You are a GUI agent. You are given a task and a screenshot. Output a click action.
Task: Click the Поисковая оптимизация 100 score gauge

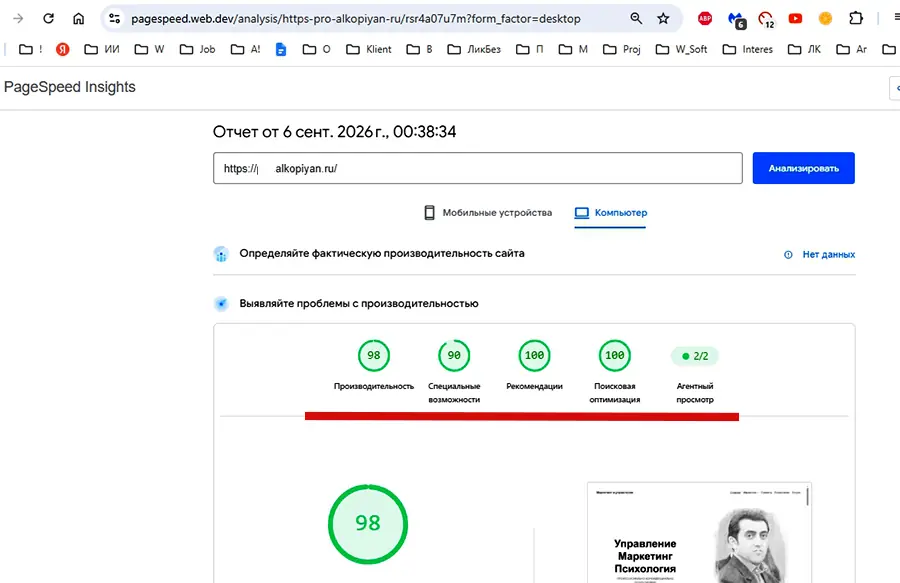click(x=615, y=356)
